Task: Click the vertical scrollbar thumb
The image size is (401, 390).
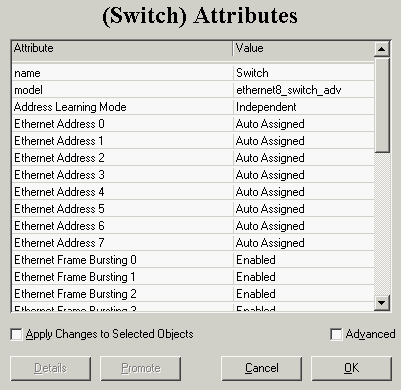Action: [382, 105]
